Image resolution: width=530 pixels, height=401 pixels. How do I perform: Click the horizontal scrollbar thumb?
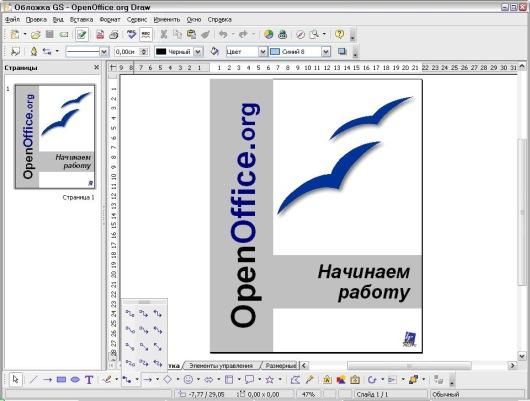click(x=409, y=365)
